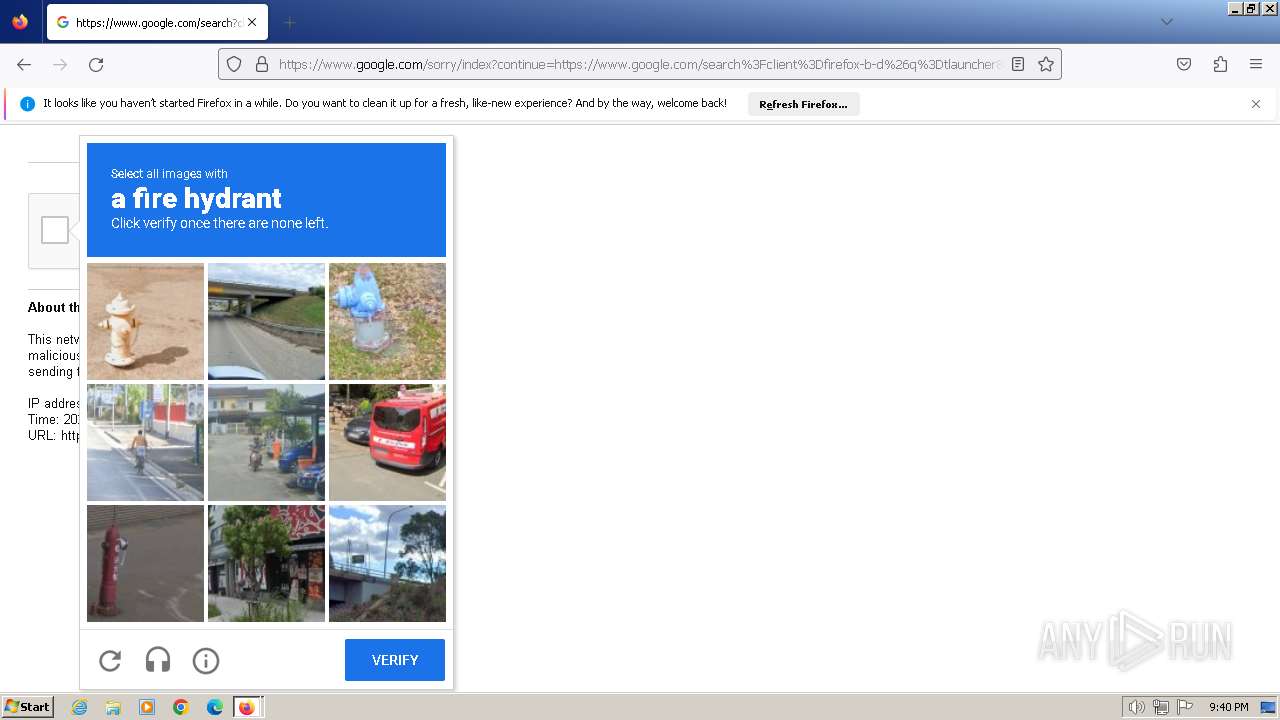Toggle reader view icon in address bar

[x=1018, y=64]
